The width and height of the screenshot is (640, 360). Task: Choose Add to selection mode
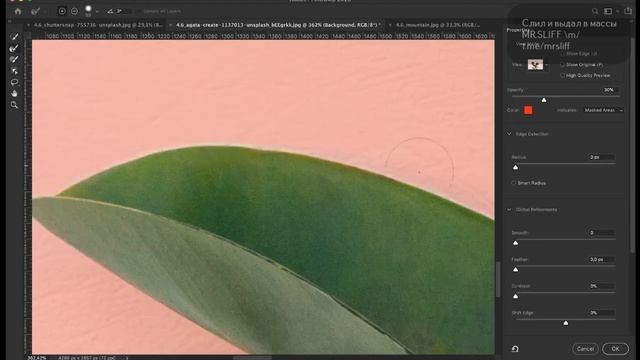pos(62,11)
